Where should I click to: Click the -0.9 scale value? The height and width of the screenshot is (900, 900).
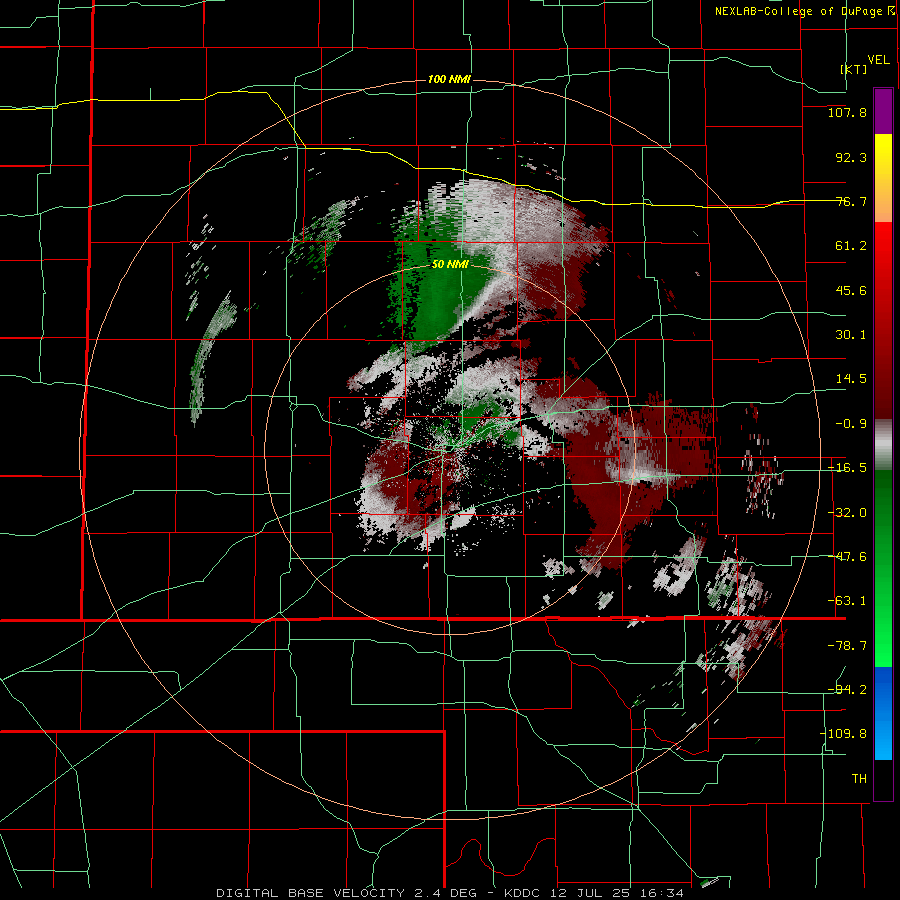(x=851, y=424)
